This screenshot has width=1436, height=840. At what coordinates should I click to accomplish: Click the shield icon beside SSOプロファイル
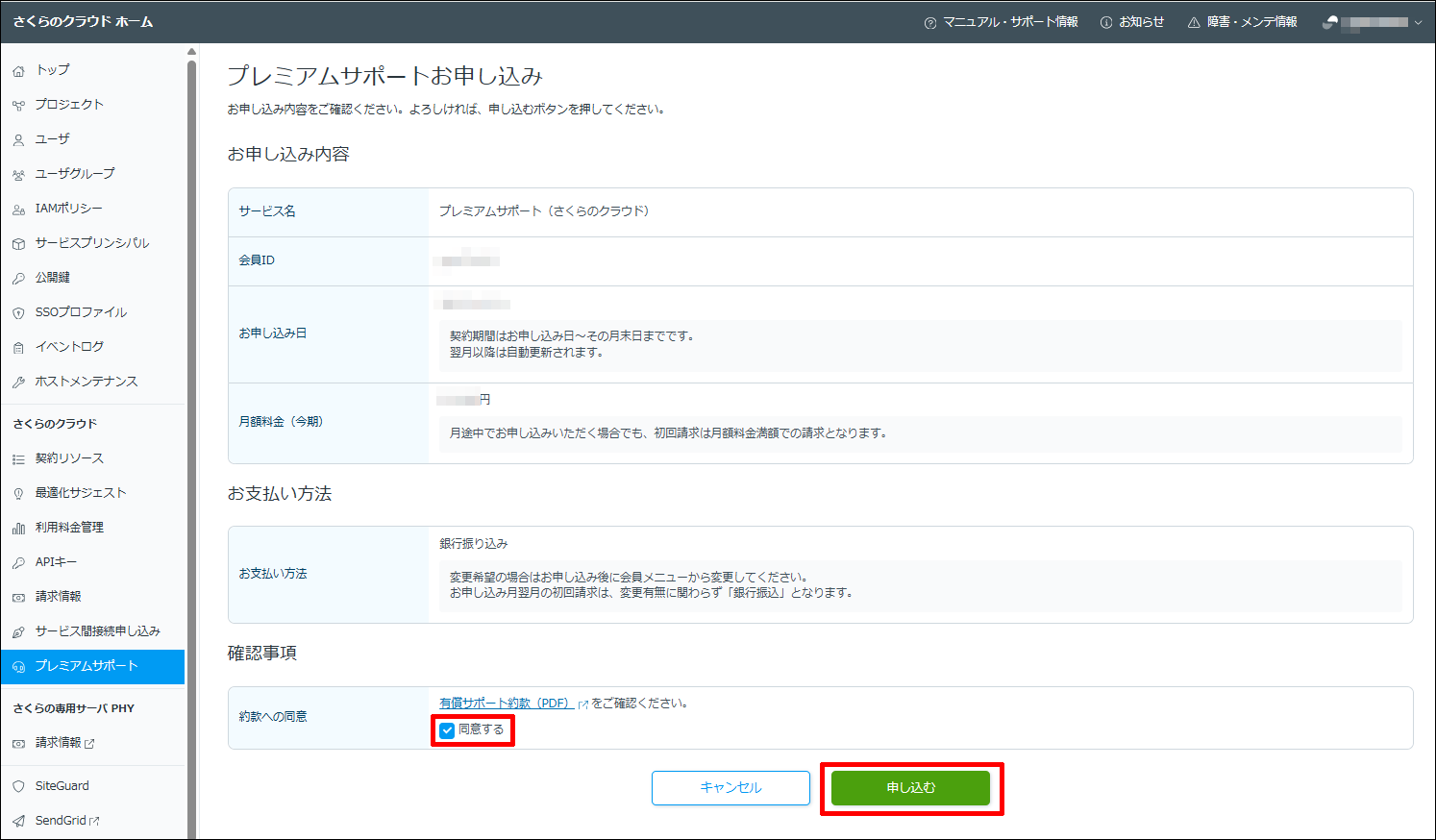(18, 313)
